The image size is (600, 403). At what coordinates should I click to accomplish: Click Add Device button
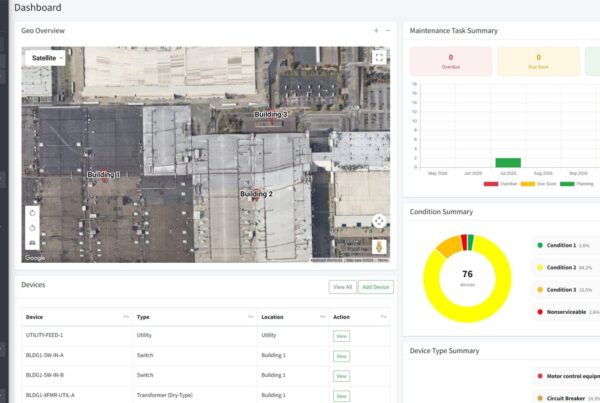pos(376,287)
